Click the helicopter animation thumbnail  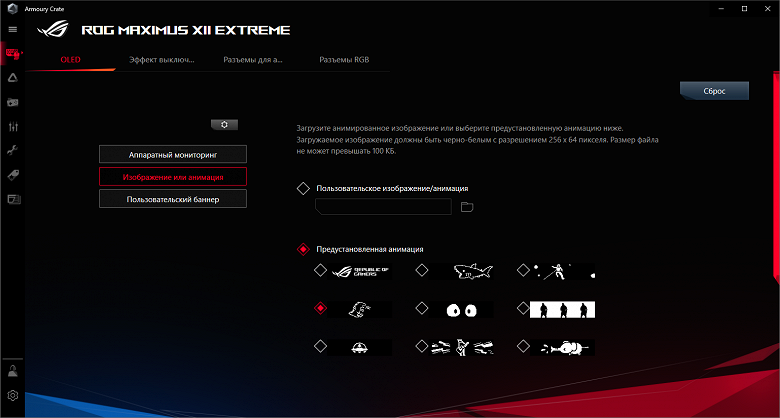[563, 347]
